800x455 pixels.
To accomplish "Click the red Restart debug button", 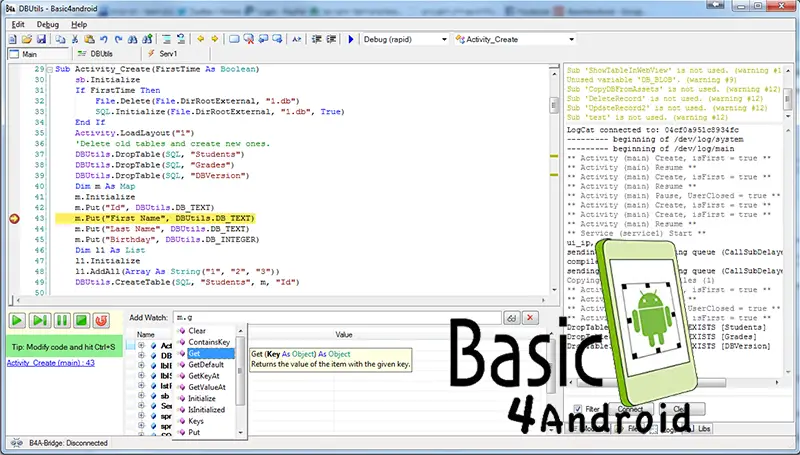I will 101,320.
